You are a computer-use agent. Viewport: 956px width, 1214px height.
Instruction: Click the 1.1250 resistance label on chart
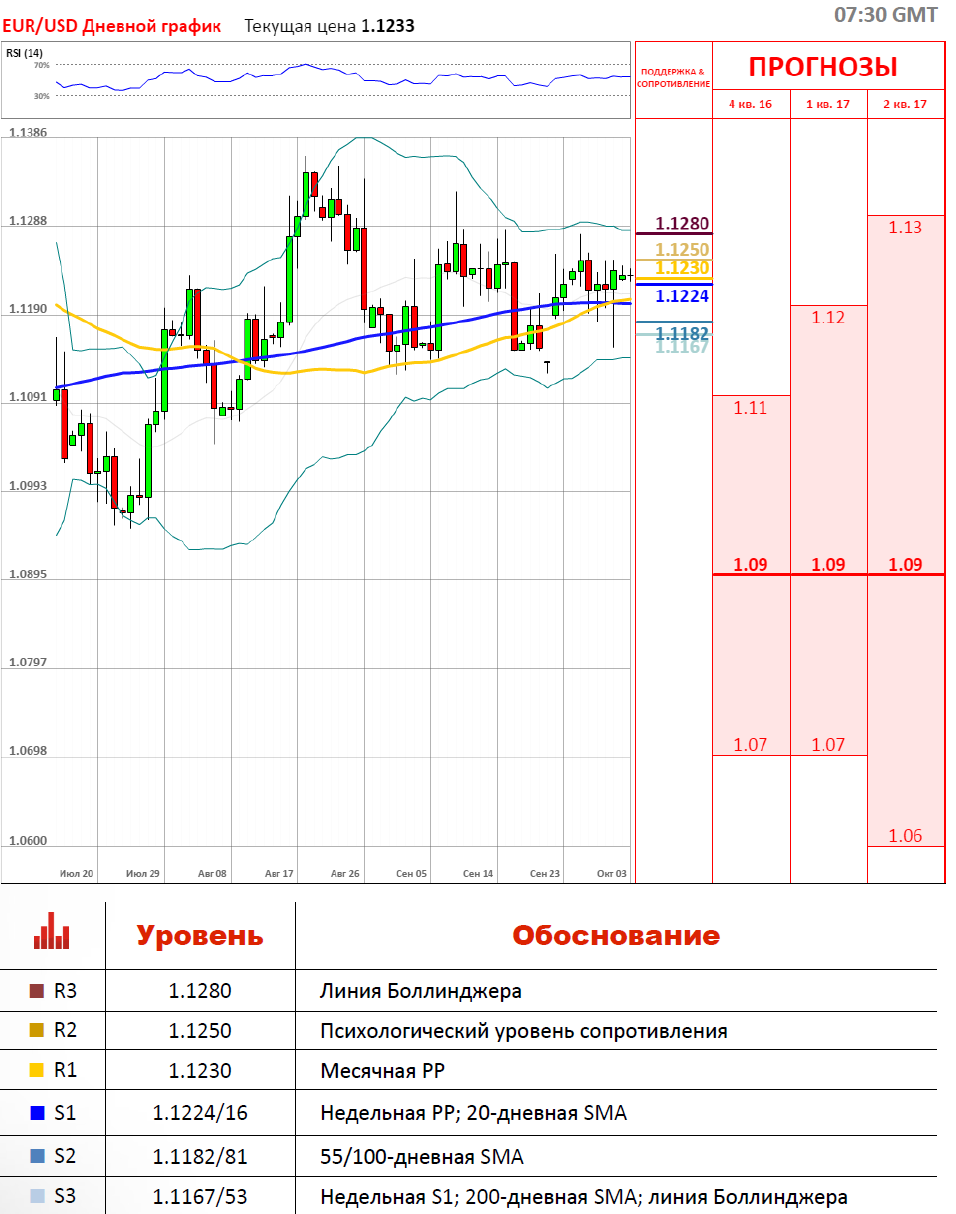click(682, 250)
